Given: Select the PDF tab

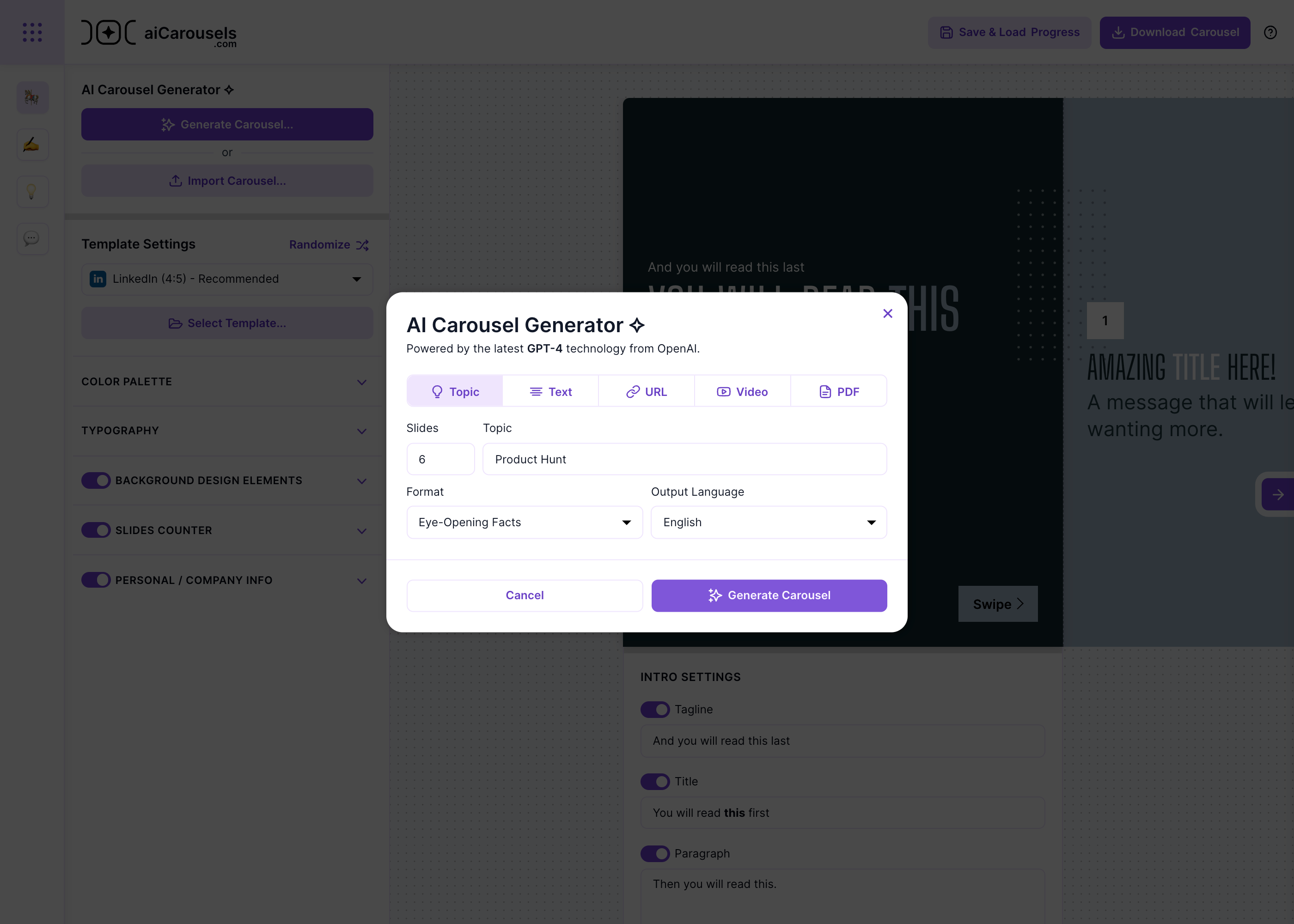Looking at the screenshot, I should coord(839,391).
